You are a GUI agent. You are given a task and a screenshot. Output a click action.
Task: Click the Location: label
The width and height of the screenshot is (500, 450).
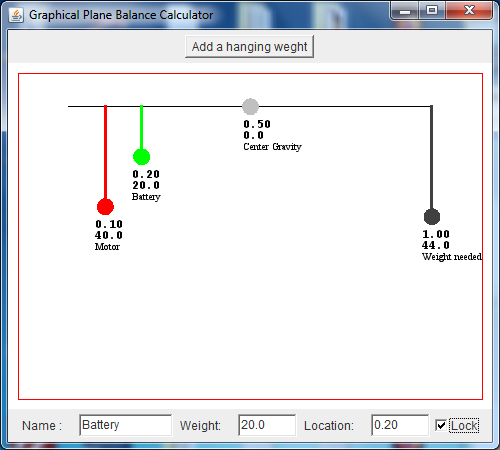[329, 426]
